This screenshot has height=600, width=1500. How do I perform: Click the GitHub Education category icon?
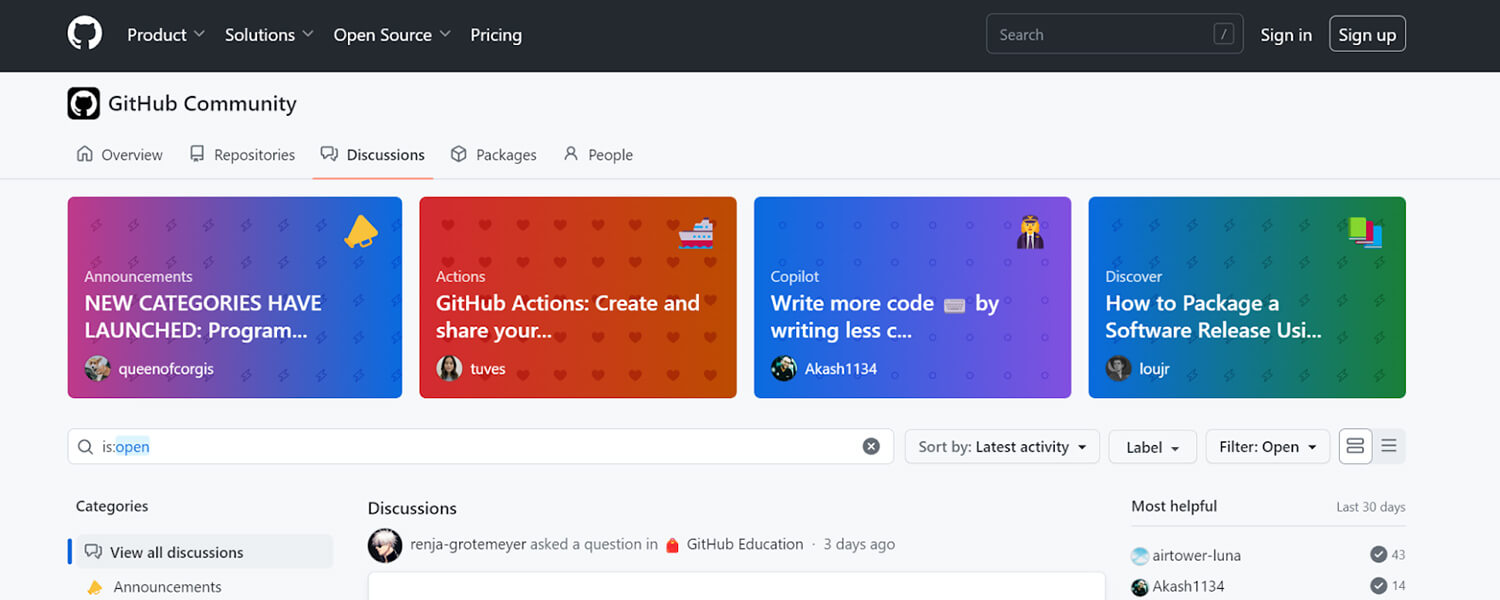click(672, 545)
